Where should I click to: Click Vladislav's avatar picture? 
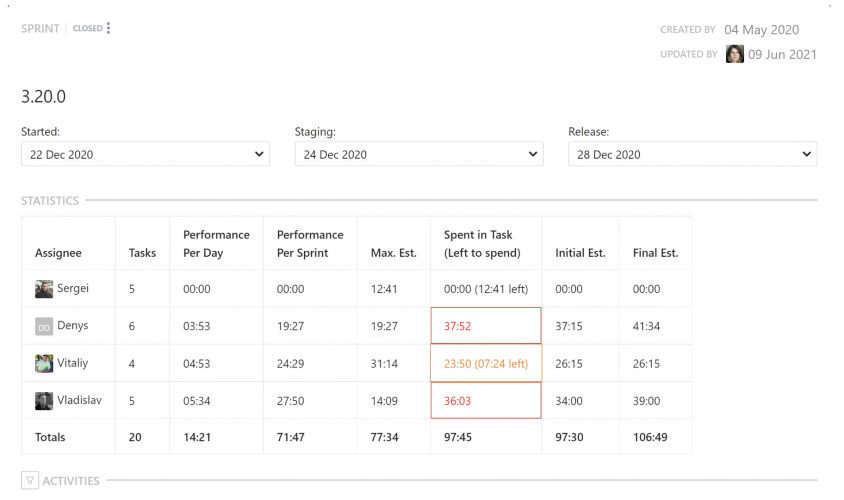[44, 400]
